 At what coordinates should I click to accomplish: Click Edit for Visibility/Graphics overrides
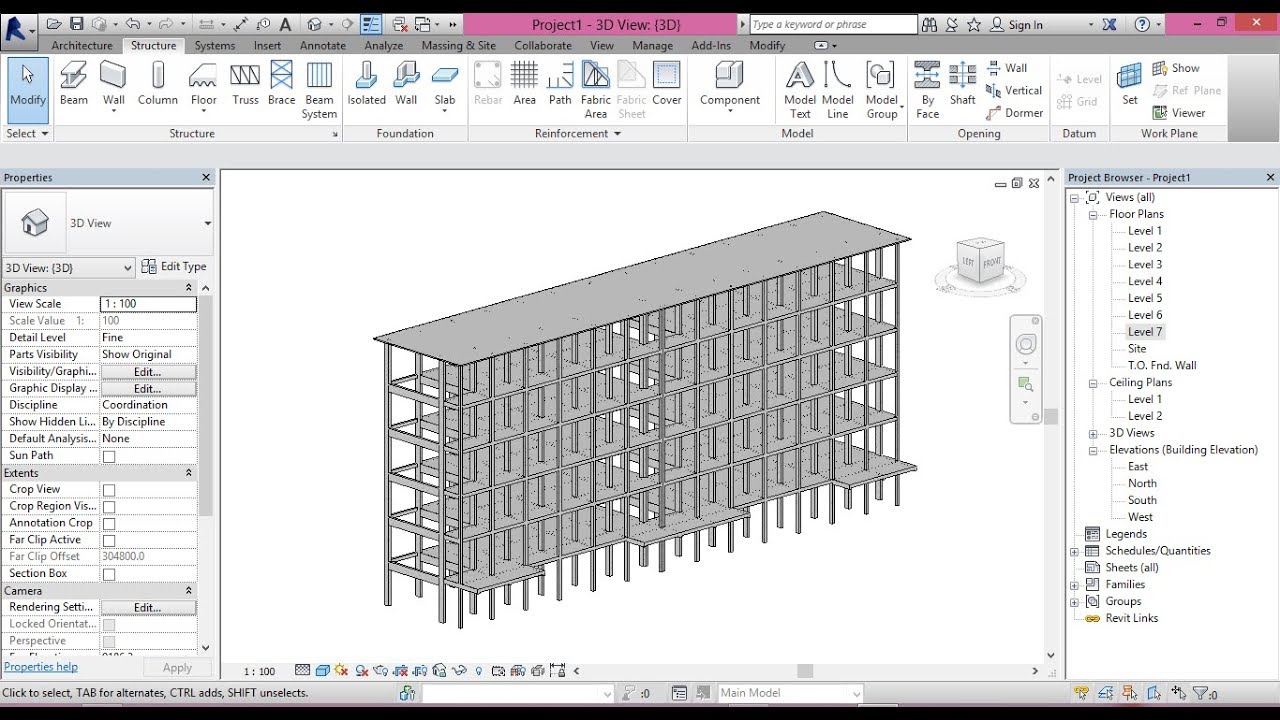148,372
